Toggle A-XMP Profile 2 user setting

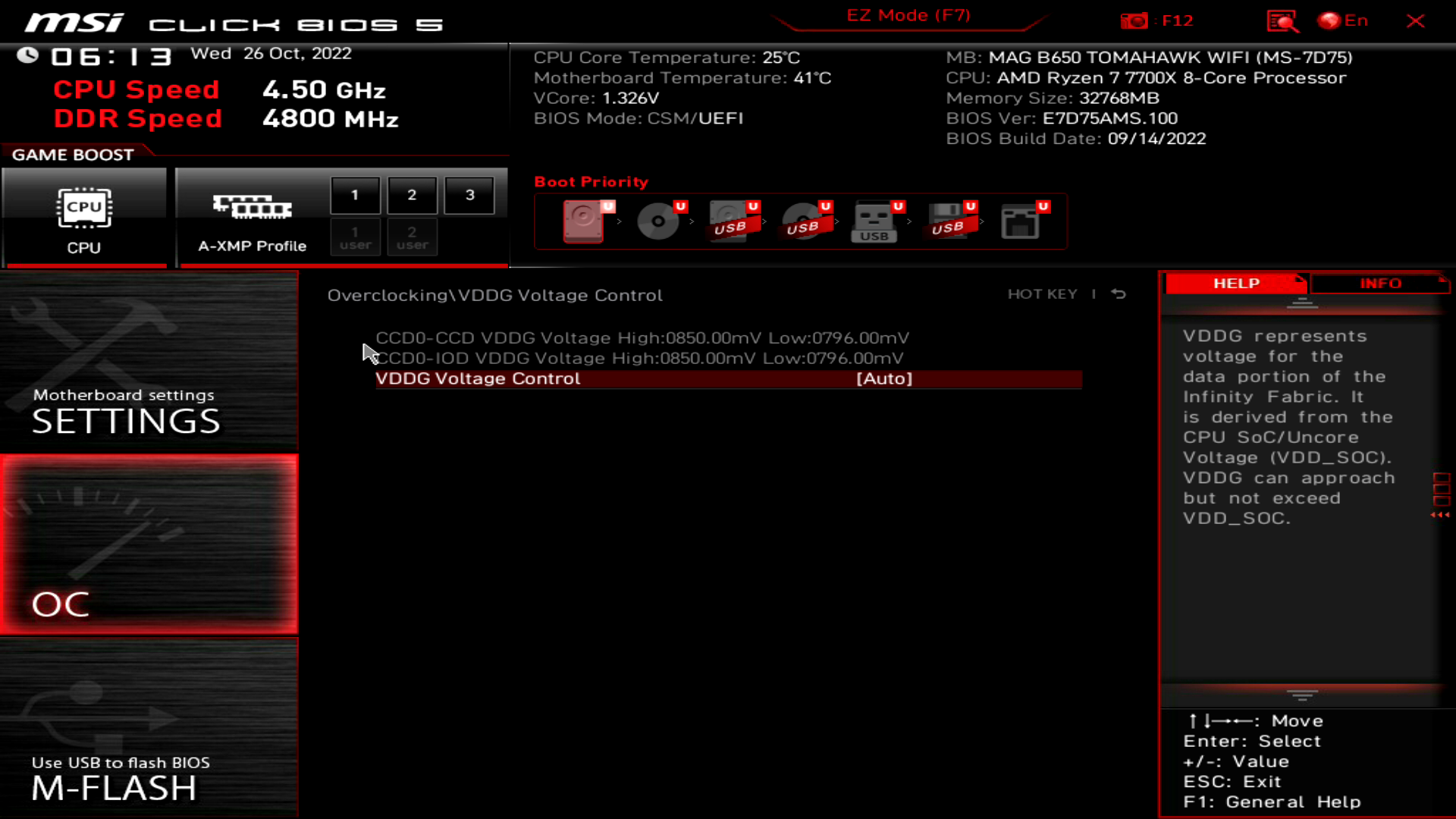tap(412, 236)
